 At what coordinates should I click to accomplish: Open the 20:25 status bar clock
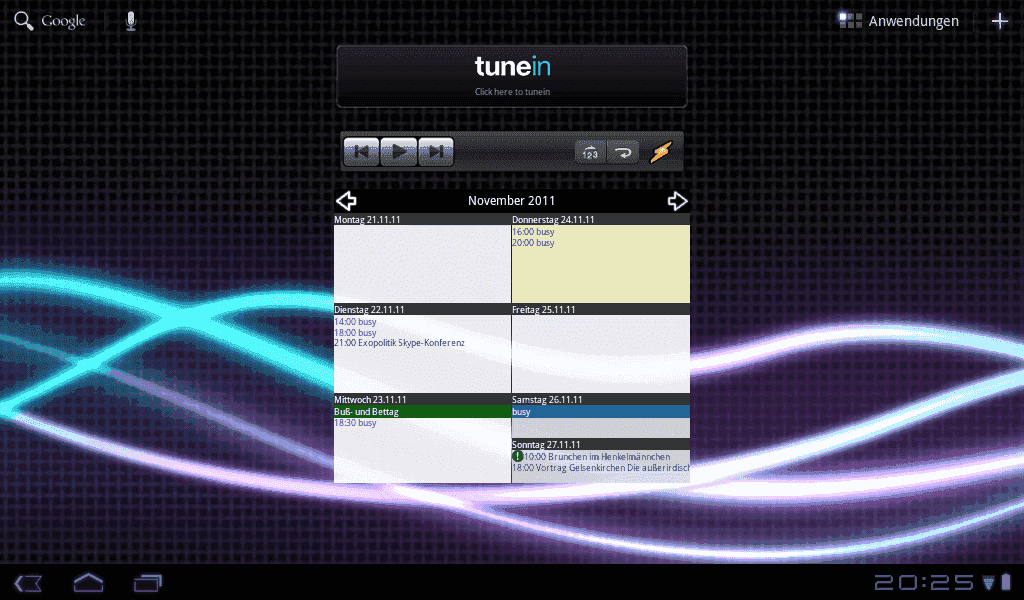click(x=924, y=582)
